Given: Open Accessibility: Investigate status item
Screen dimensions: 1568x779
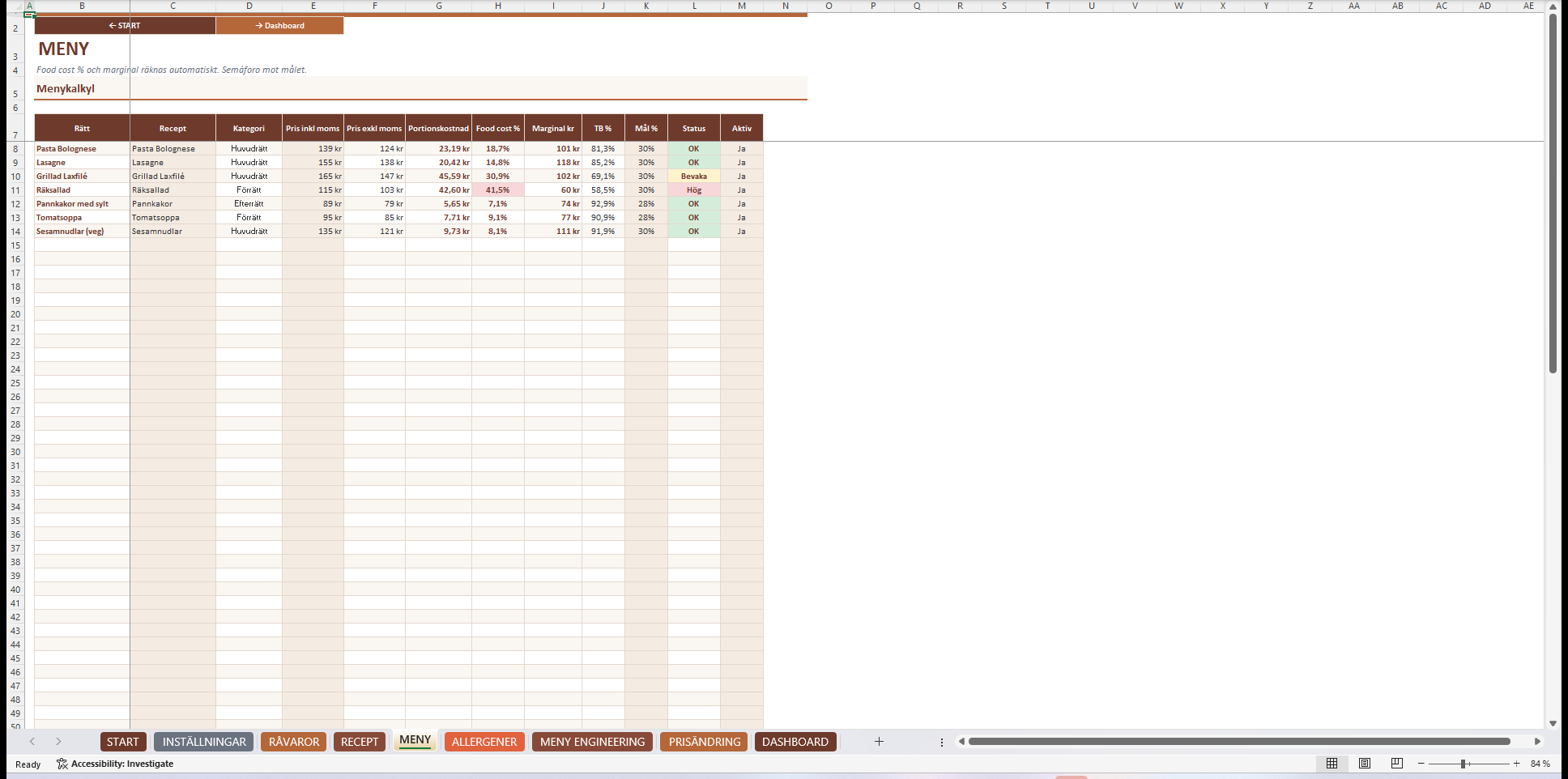Looking at the screenshot, I should point(115,764).
